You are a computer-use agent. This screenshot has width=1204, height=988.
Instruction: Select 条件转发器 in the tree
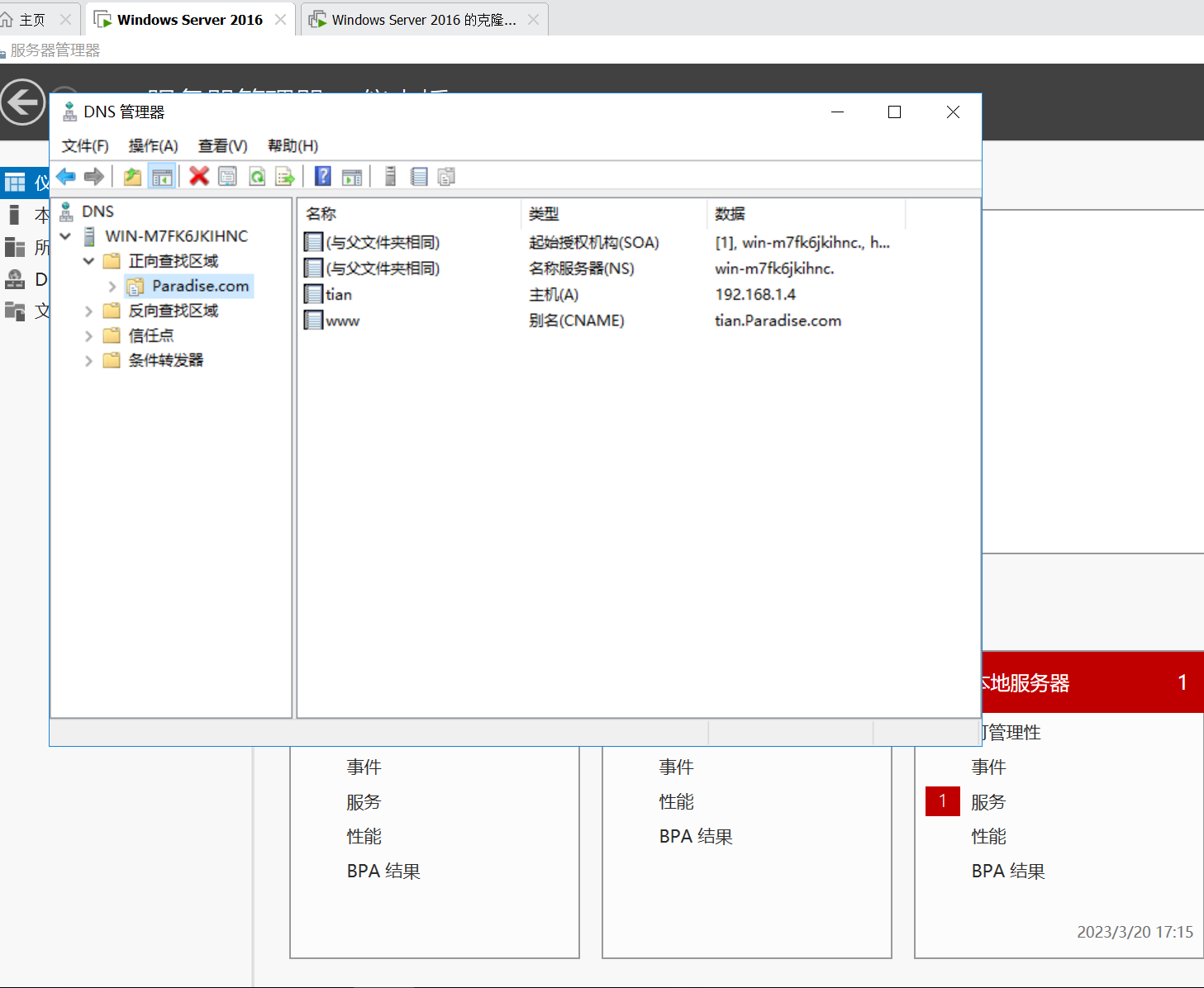[166, 360]
